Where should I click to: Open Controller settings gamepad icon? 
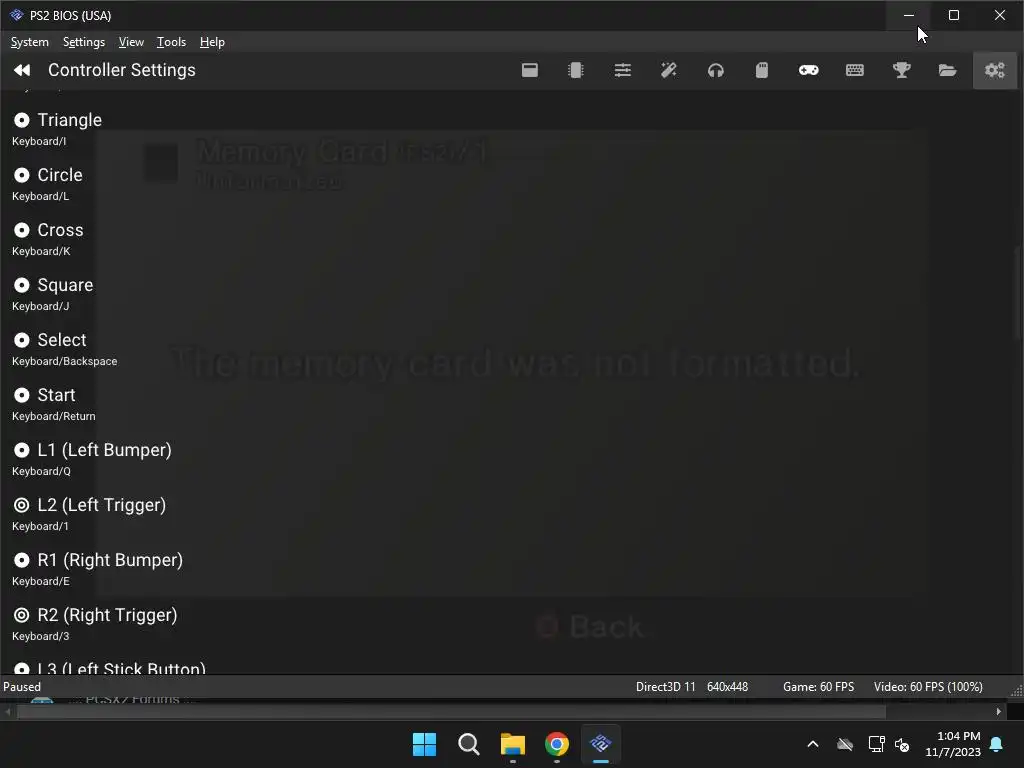[808, 70]
